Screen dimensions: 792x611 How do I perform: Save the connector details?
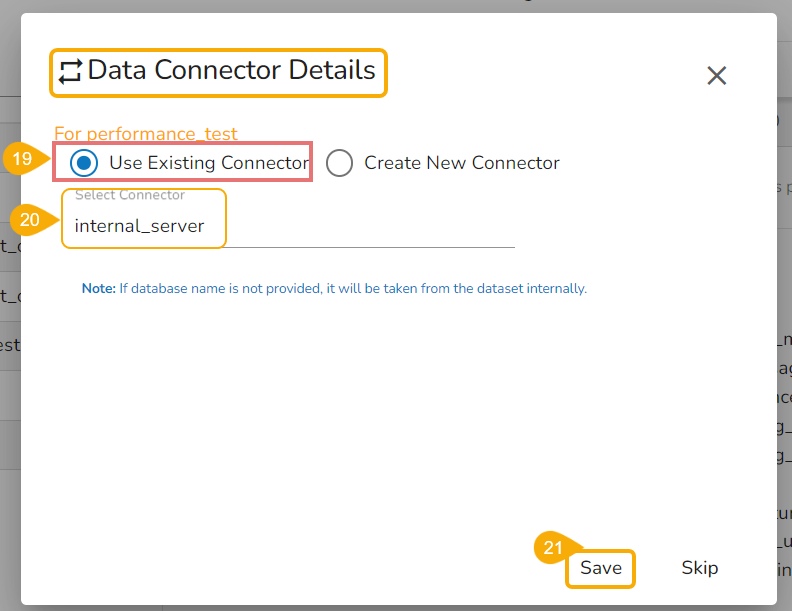click(x=601, y=568)
